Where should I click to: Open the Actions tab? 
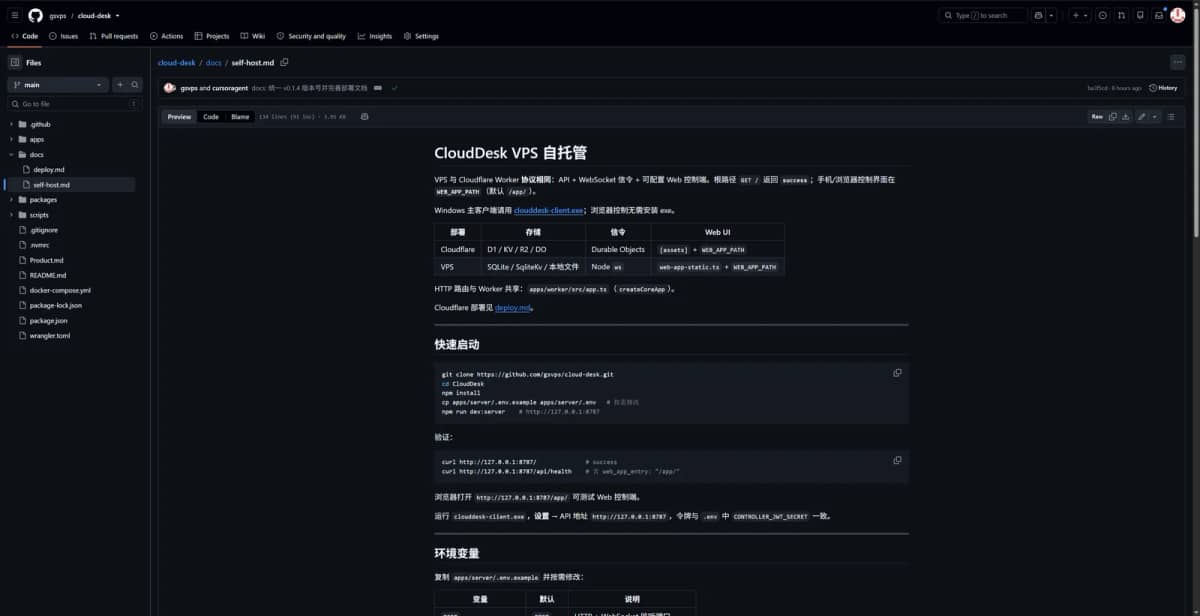[x=166, y=36]
